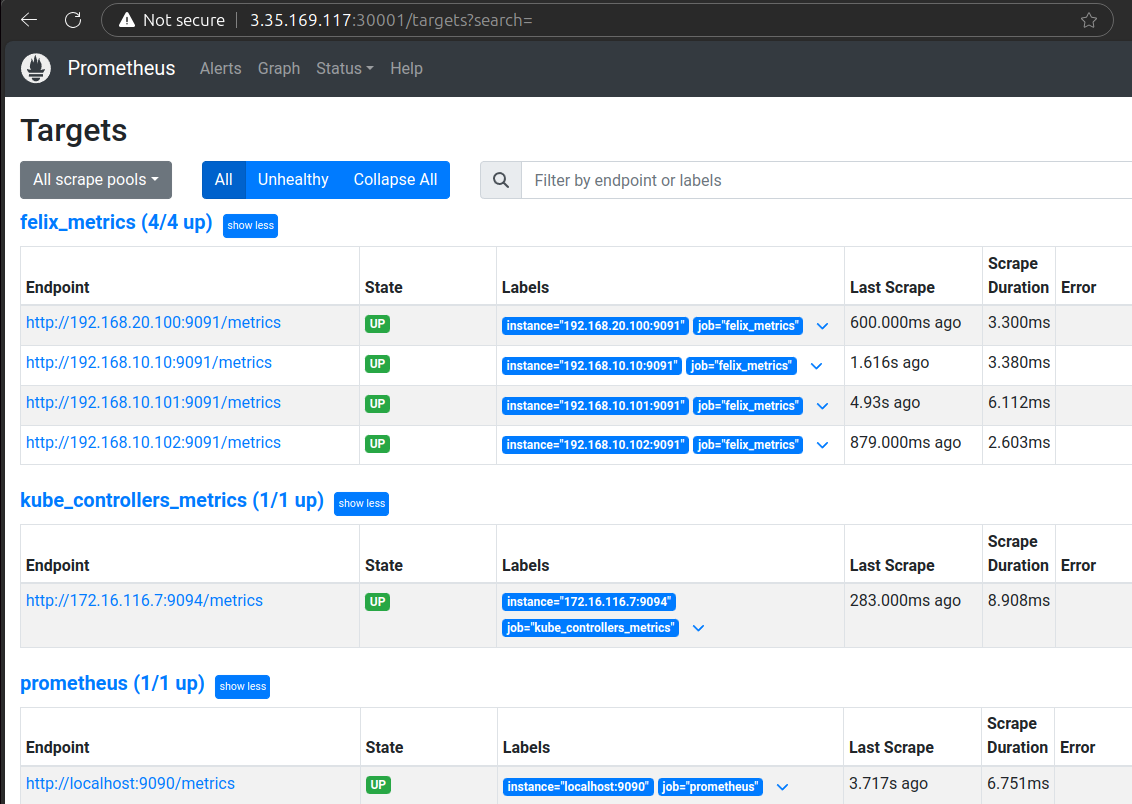The image size is (1132, 804).
Task: Click scrape duration value 3.300ms
Action: tap(1019, 323)
